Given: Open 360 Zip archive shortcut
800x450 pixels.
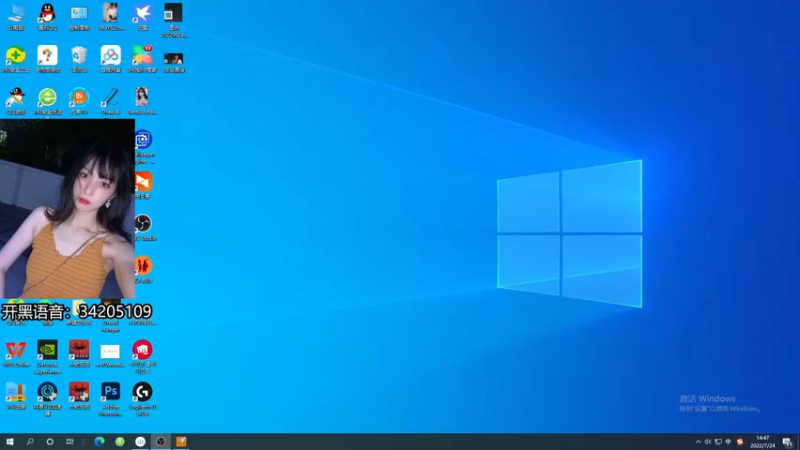Looking at the screenshot, I should click(x=16, y=396).
